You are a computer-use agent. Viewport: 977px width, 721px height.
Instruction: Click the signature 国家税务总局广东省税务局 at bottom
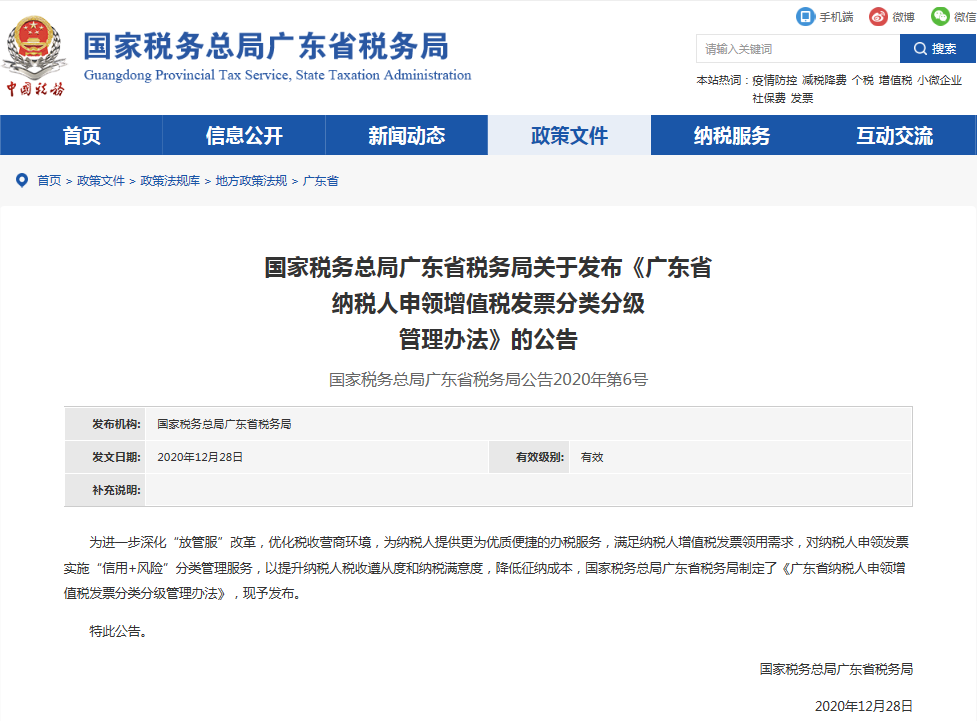(x=836, y=669)
